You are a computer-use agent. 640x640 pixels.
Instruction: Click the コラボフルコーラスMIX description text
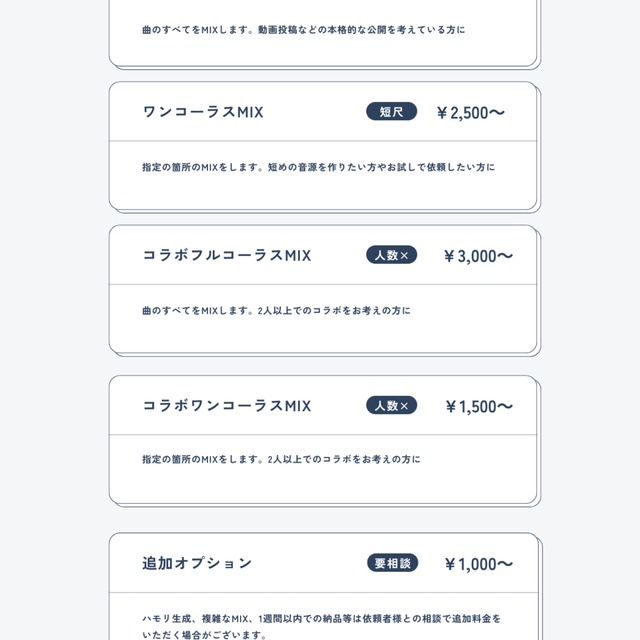tap(276, 311)
